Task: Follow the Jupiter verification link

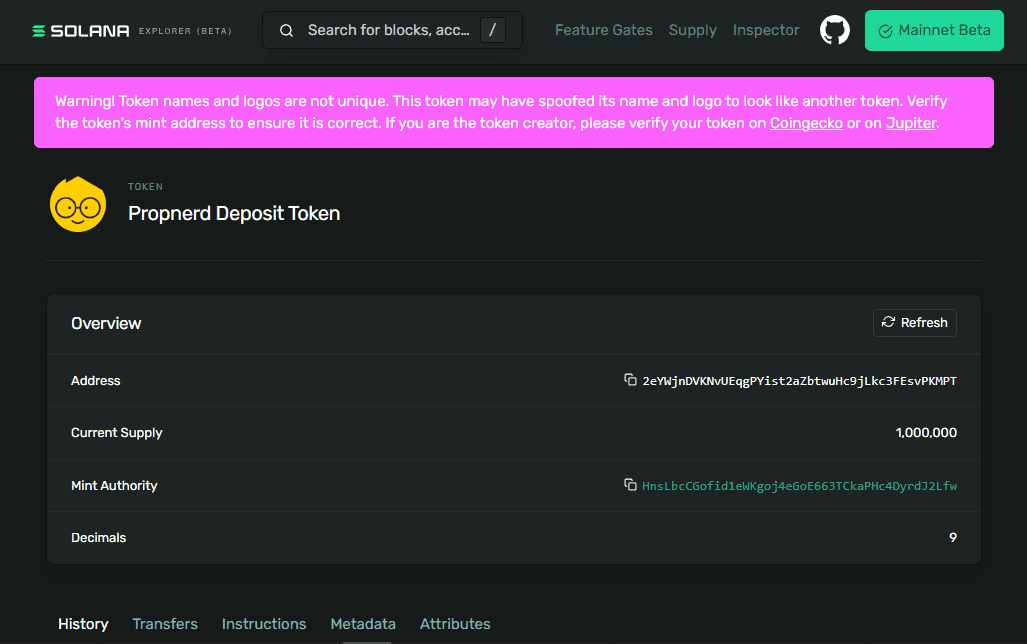Action: tap(910, 123)
